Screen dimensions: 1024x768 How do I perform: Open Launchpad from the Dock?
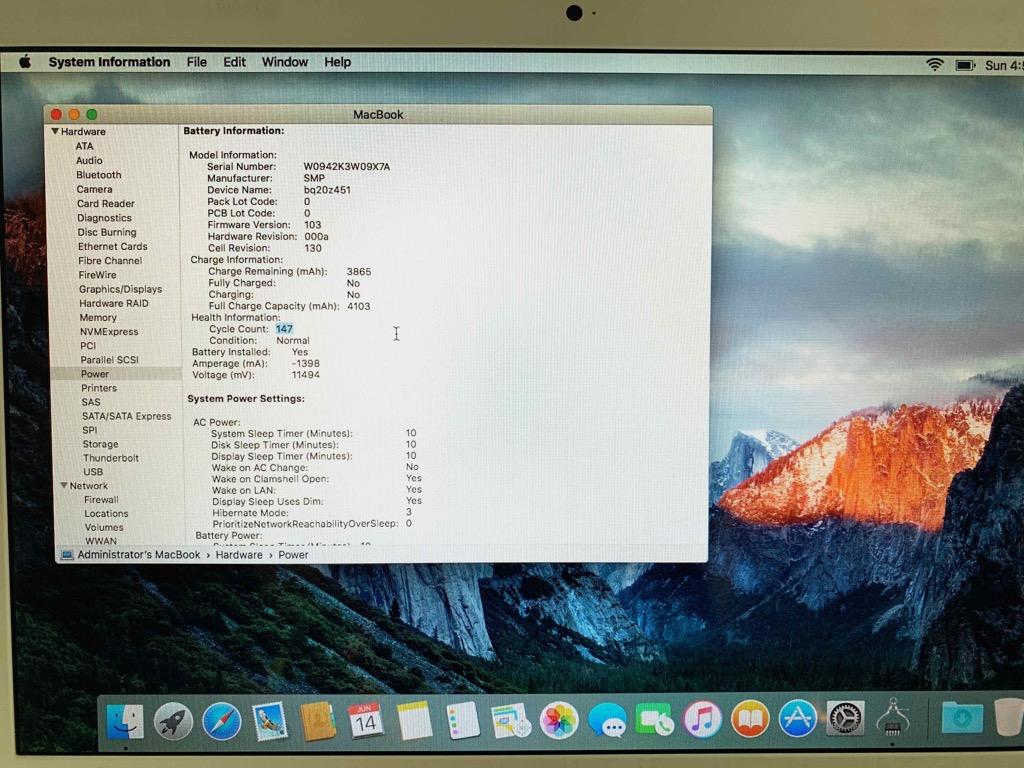click(173, 720)
